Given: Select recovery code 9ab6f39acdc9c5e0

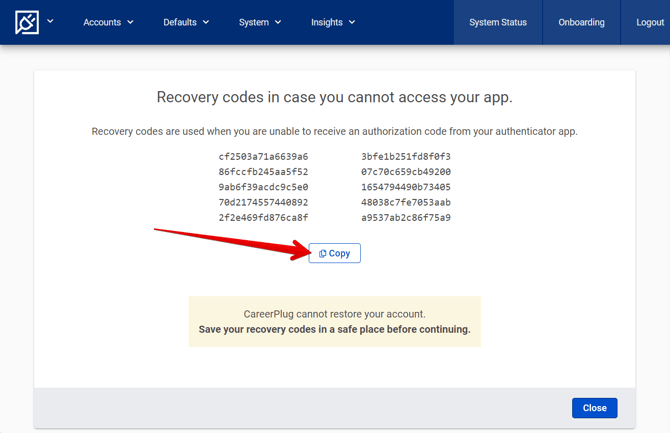Looking at the screenshot, I should (x=263, y=187).
